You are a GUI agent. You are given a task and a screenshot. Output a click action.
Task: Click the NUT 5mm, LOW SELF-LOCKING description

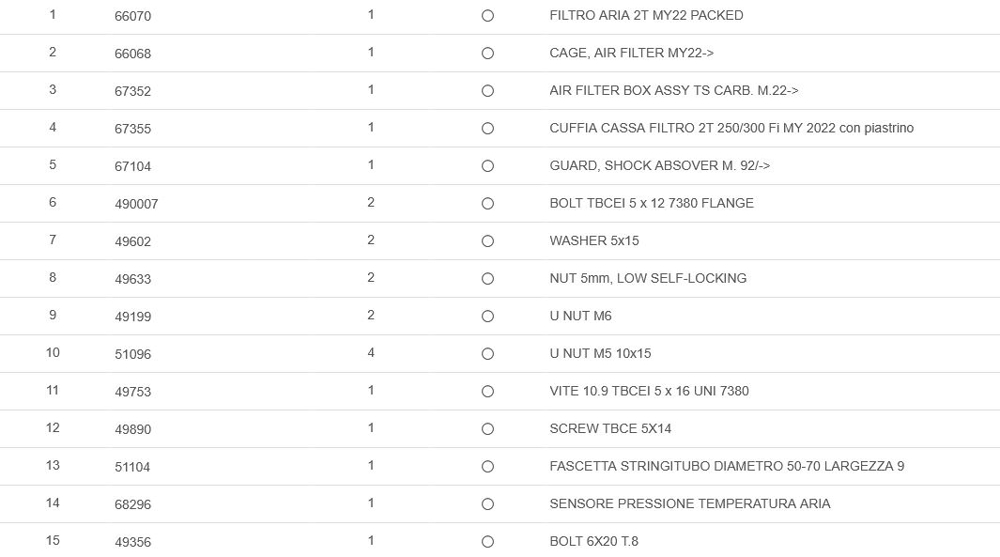647,278
